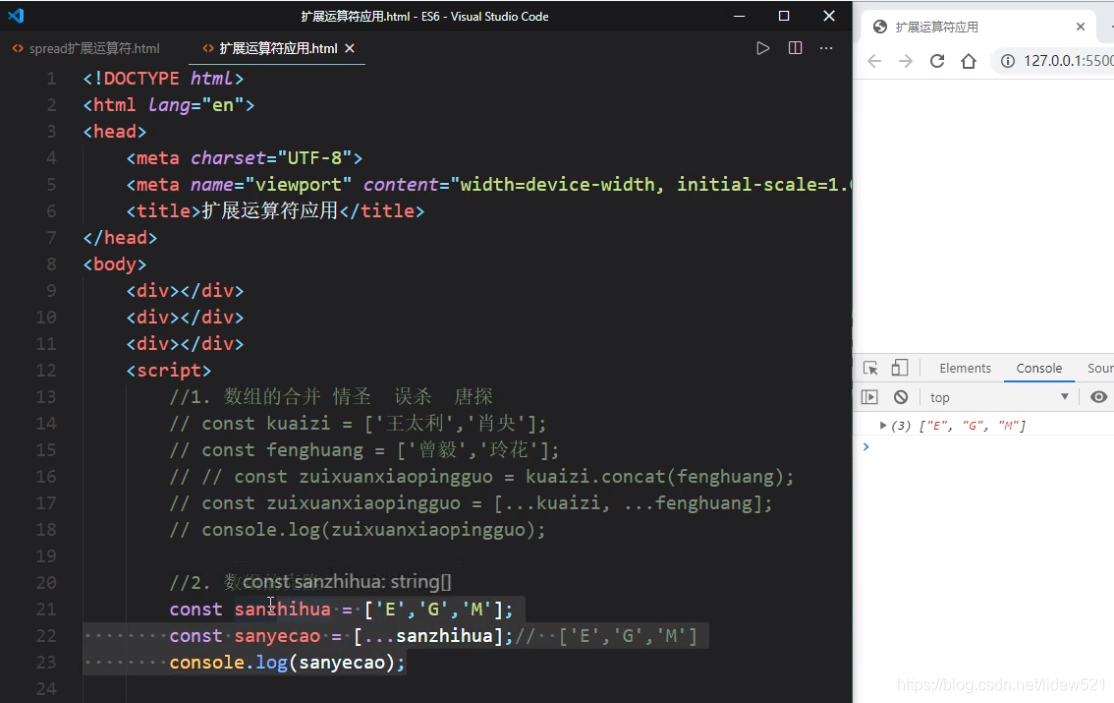The width and height of the screenshot is (1114, 703).
Task: Click const sanyecao declaration on line 22
Action: coord(244,636)
